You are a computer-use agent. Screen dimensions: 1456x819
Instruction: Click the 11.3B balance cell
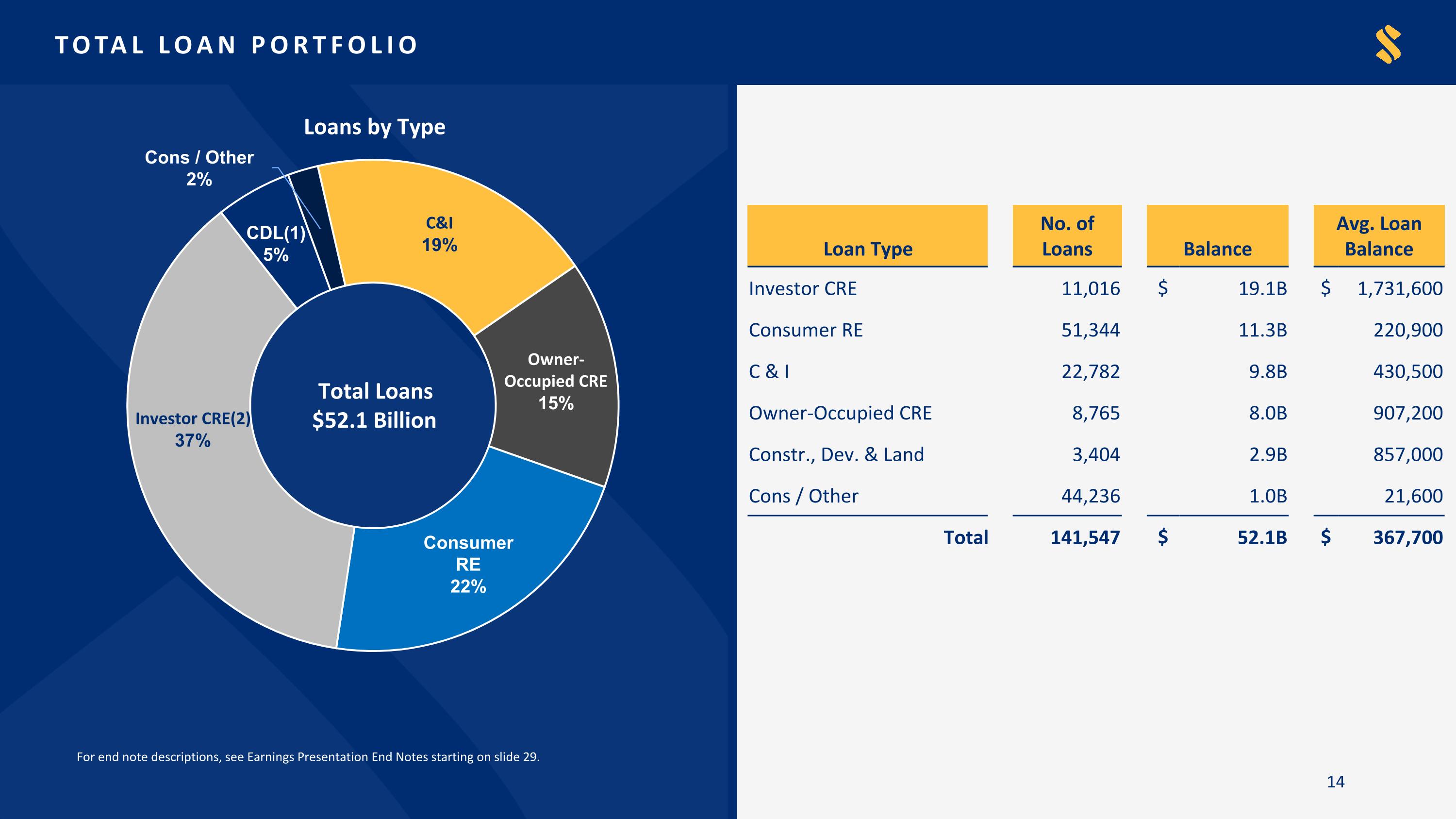(1263, 330)
